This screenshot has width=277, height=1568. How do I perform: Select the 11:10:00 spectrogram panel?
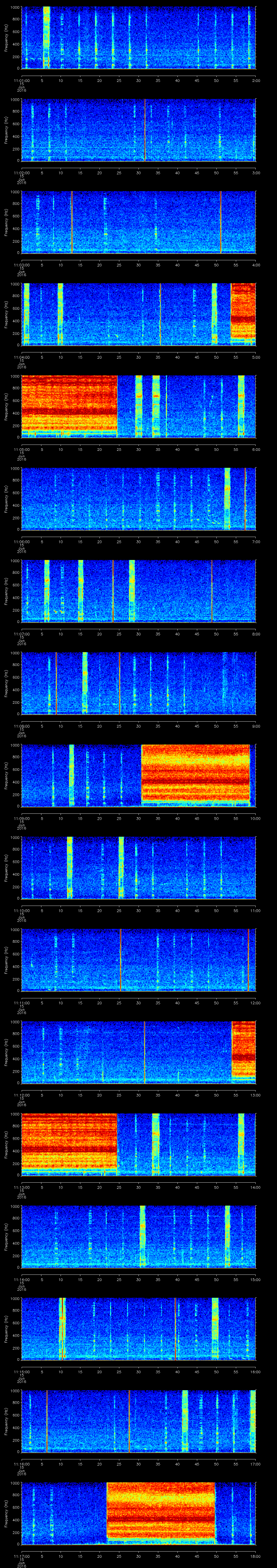138,868
